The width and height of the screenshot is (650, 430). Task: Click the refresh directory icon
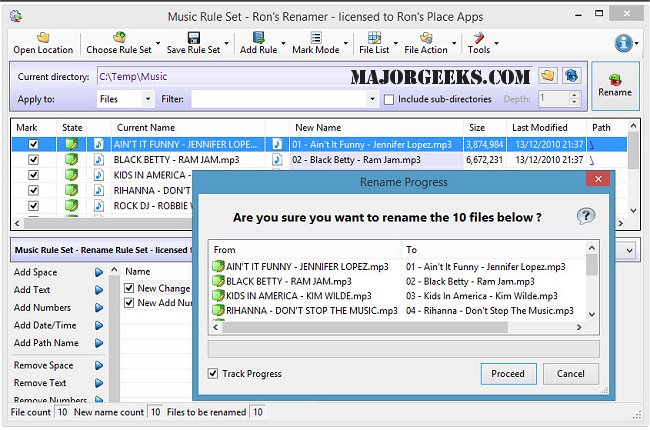[x=572, y=76]
